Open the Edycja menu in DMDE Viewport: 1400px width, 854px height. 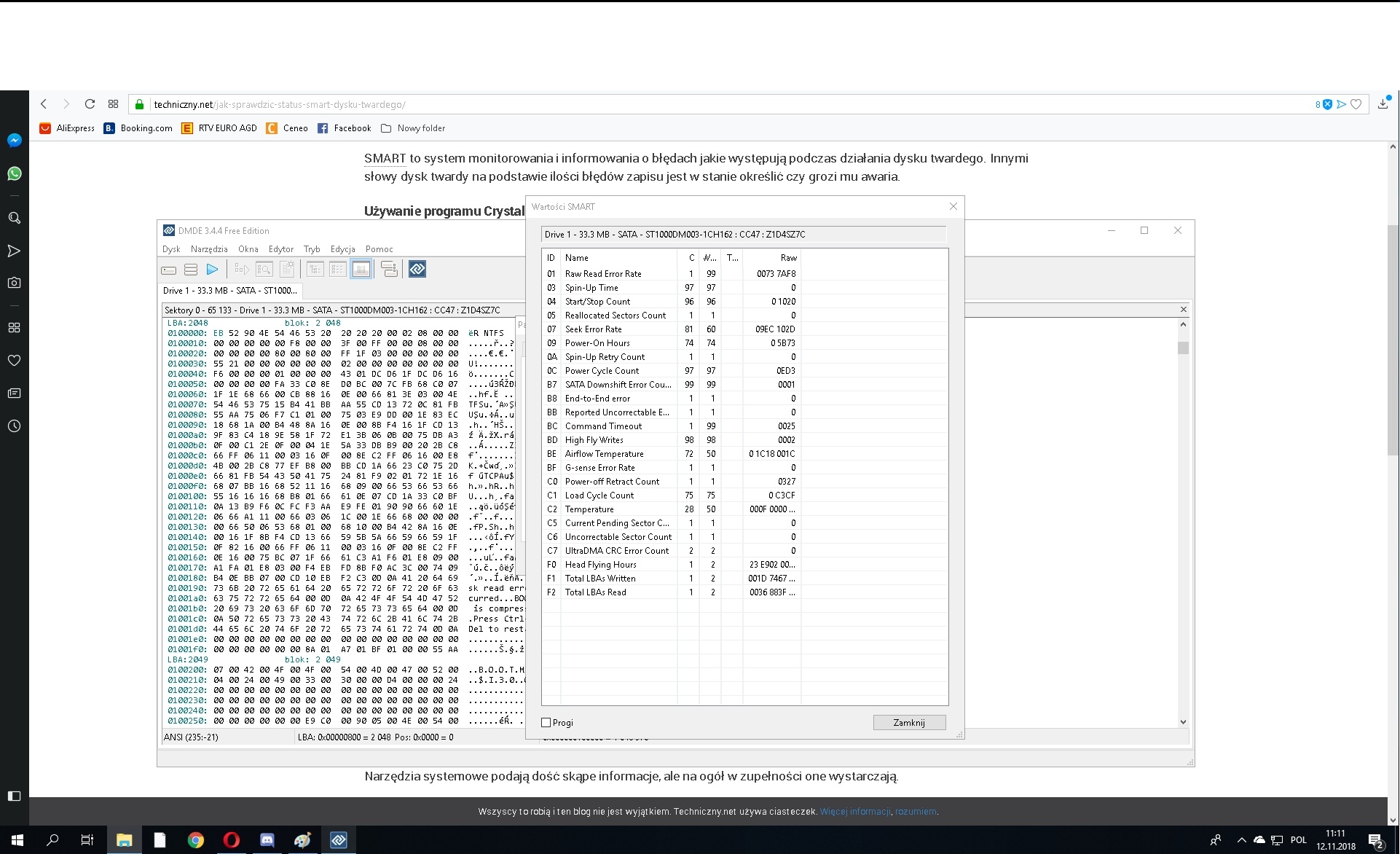coord(343,249)
